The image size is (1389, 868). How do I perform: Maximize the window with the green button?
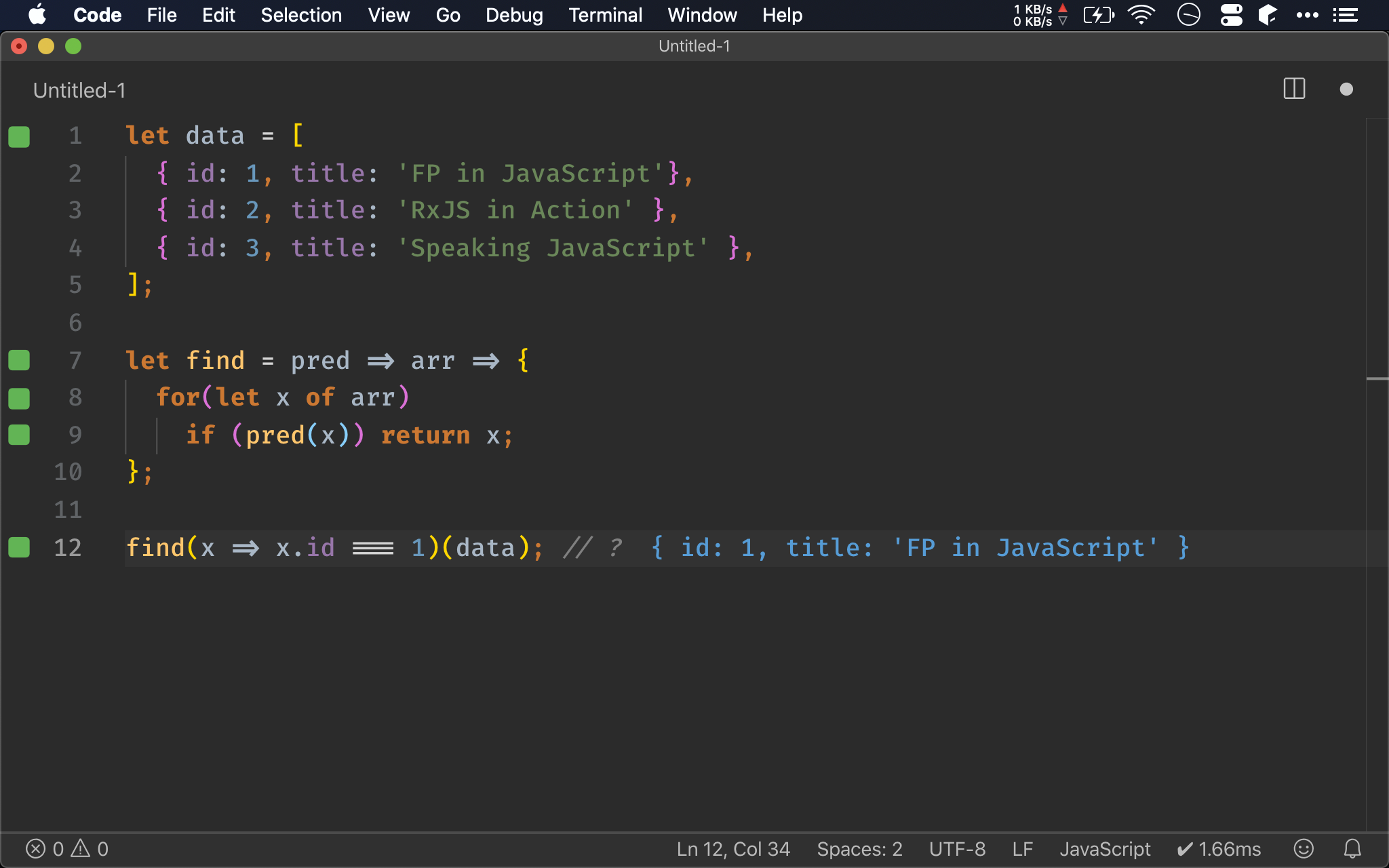point(73,46)
